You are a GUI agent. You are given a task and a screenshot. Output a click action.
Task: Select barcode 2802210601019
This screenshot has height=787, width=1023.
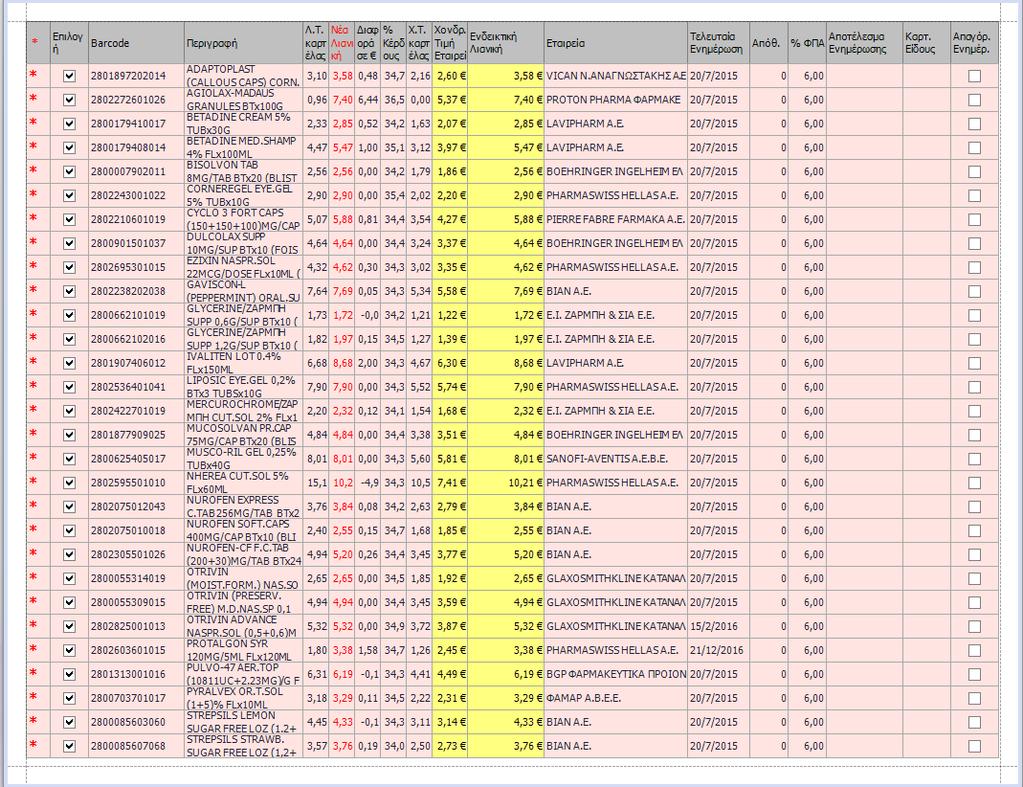click(x=136, y=220)
